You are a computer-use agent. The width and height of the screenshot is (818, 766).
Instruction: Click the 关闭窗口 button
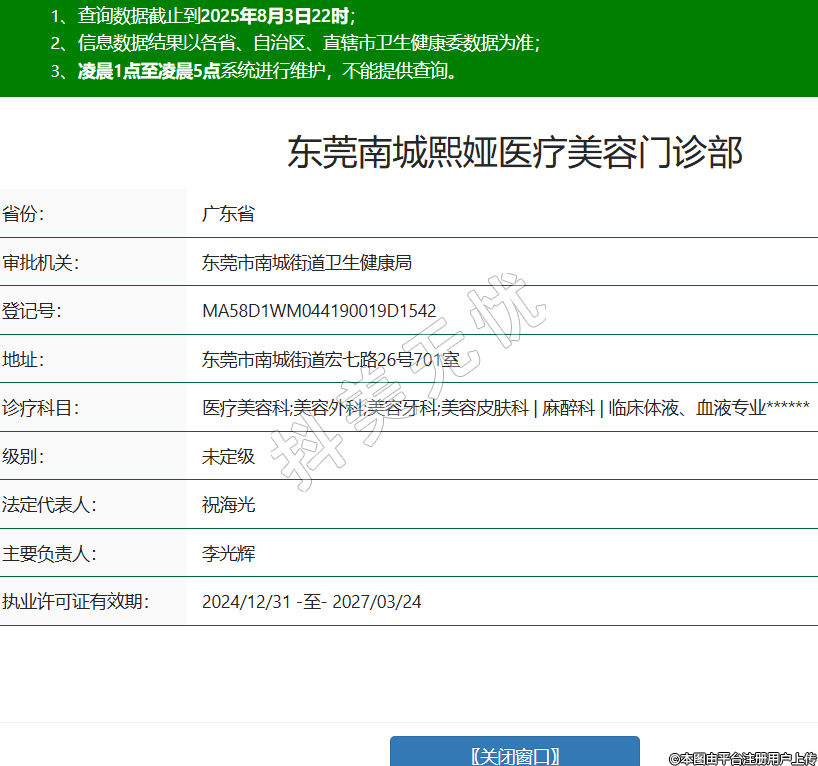514,755
